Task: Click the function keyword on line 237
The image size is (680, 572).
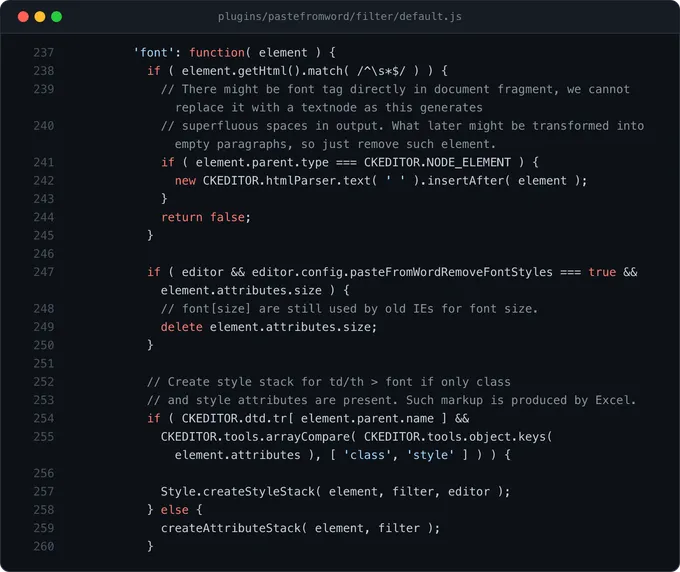Action: click(217, 53)
